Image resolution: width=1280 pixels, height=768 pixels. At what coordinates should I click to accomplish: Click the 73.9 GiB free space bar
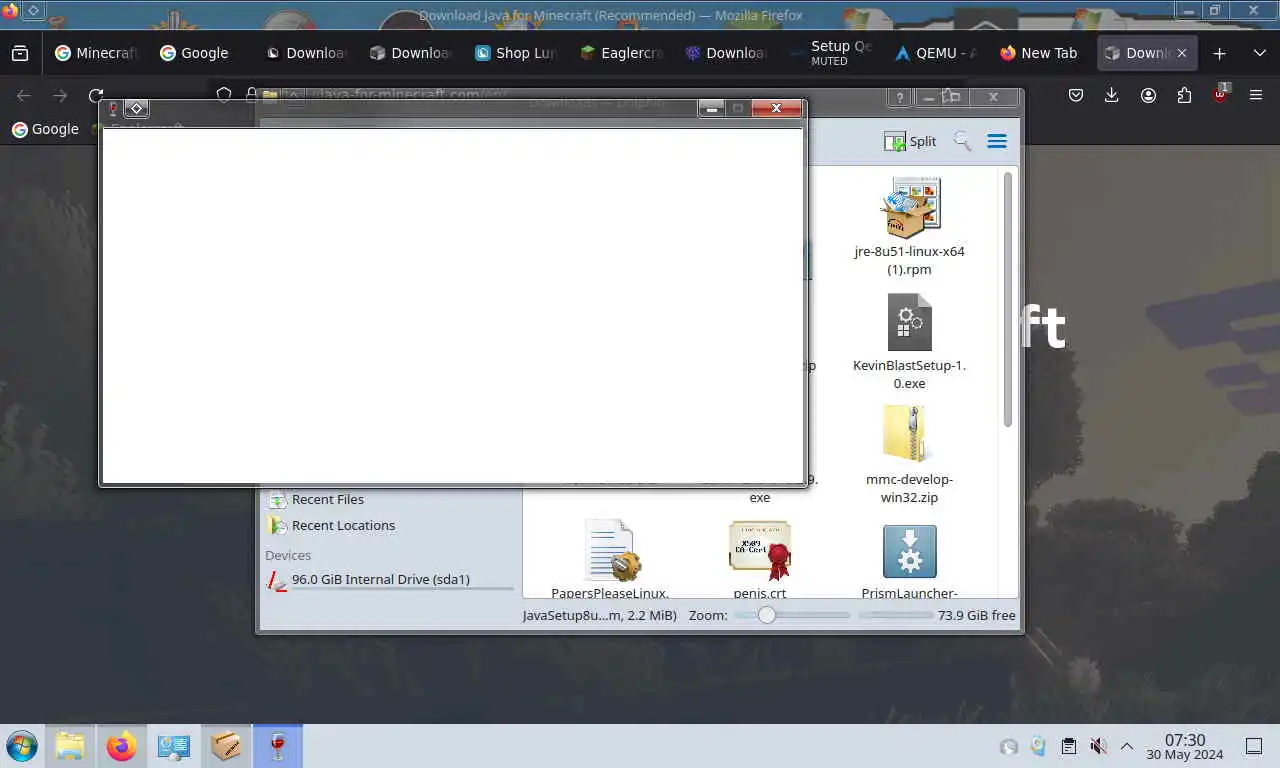click(x=895, y=615)
